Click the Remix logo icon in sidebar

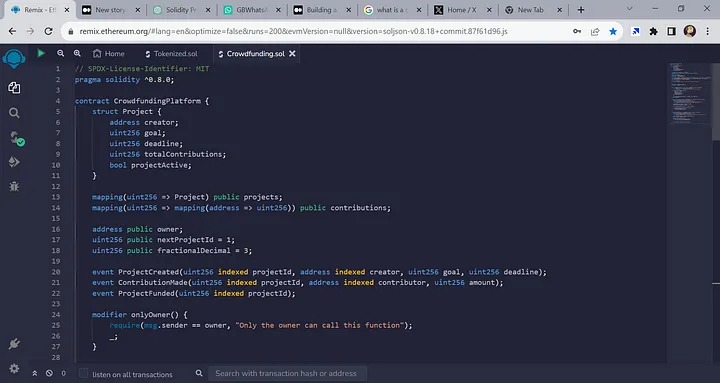pos(14,59)
